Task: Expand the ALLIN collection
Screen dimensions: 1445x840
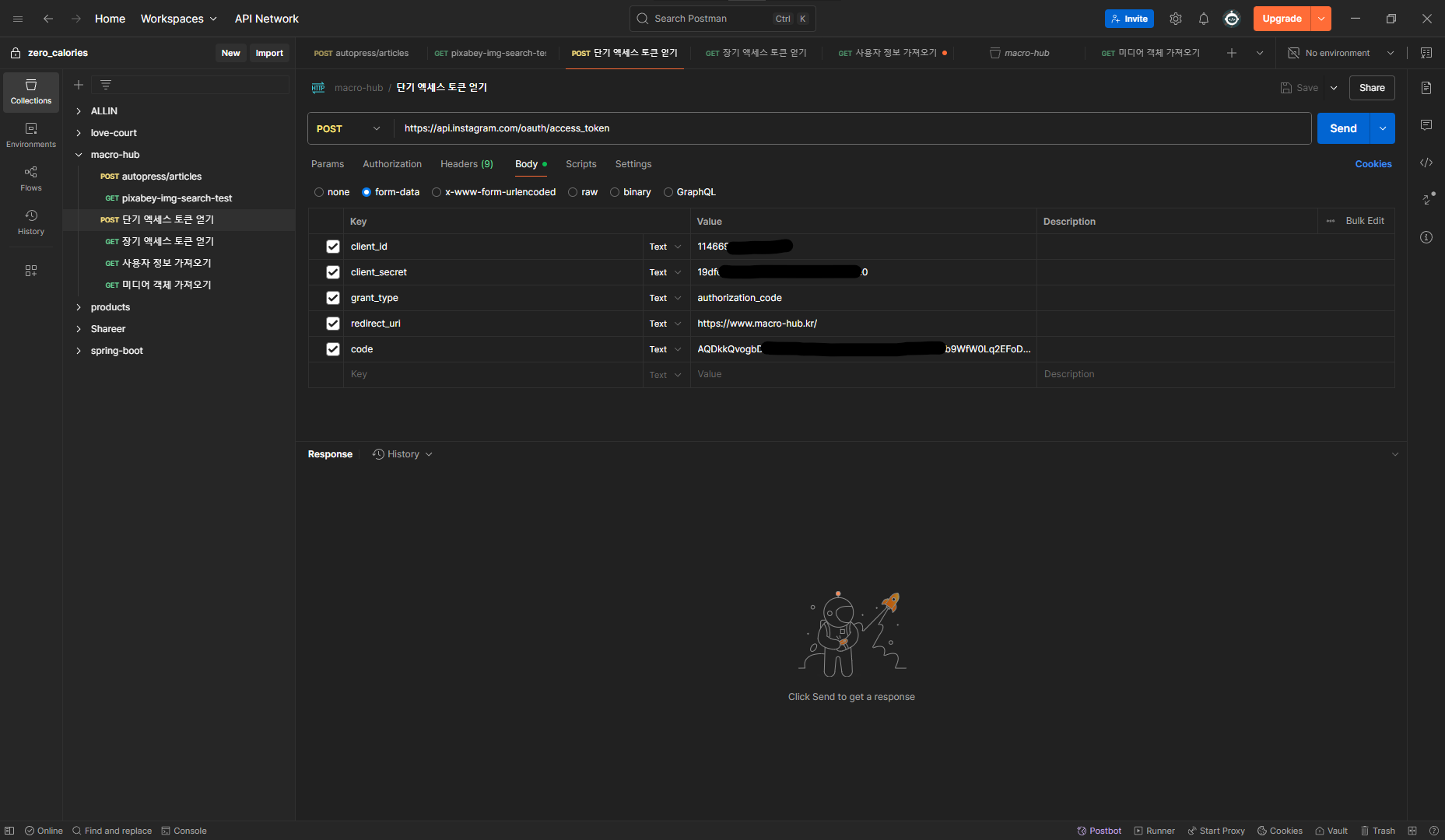Action: click(79, 111)
